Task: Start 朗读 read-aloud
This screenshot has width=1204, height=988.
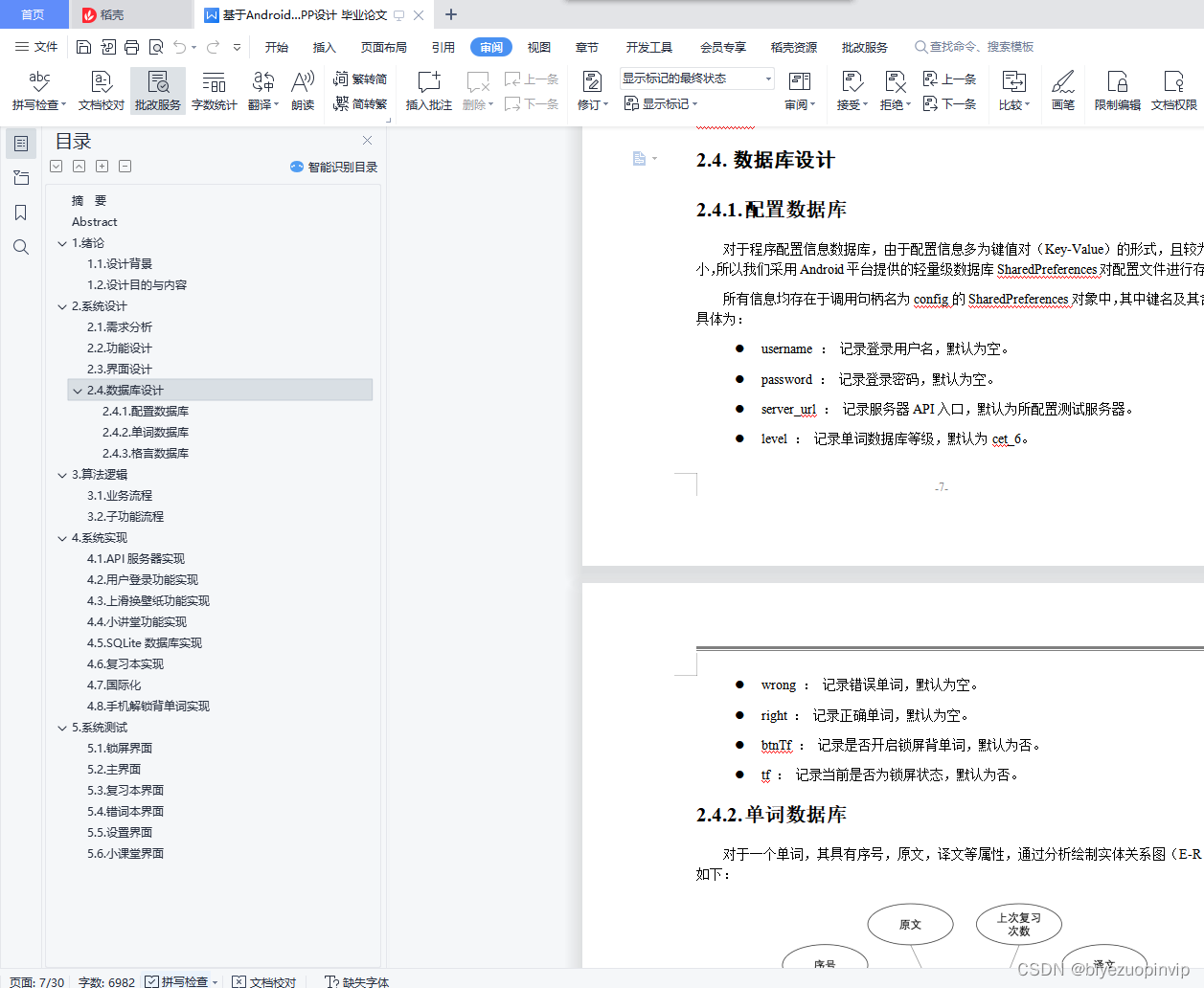Action: (x=302, y=90)
